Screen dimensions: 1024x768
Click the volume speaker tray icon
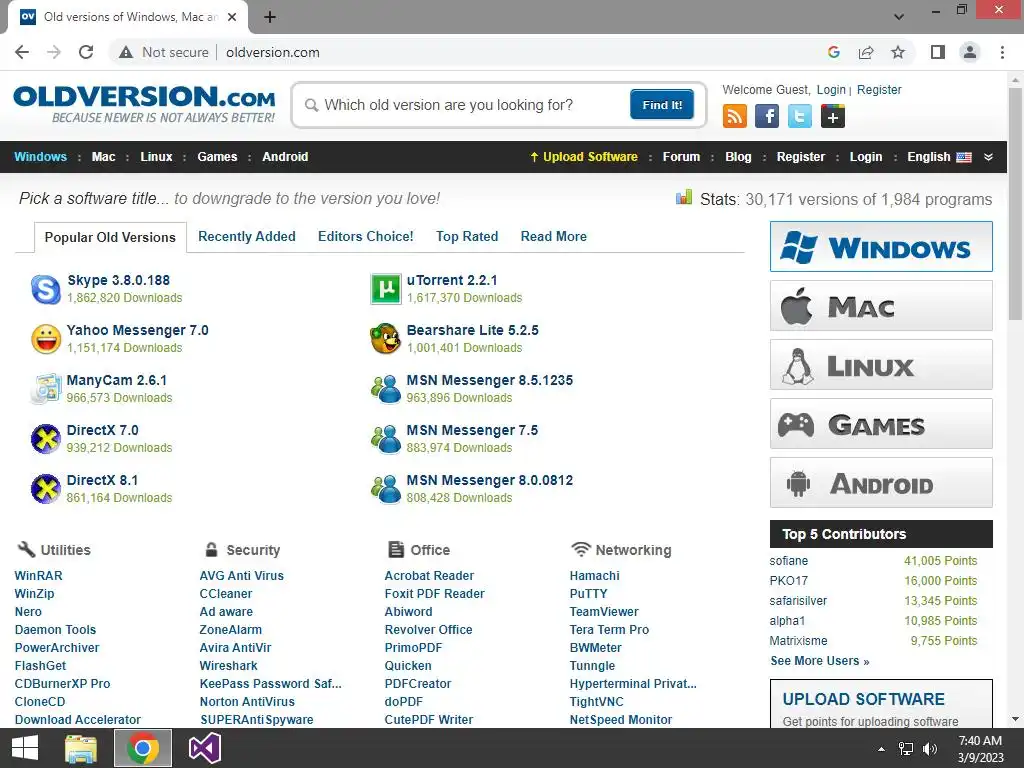click(x=930, y=749)
